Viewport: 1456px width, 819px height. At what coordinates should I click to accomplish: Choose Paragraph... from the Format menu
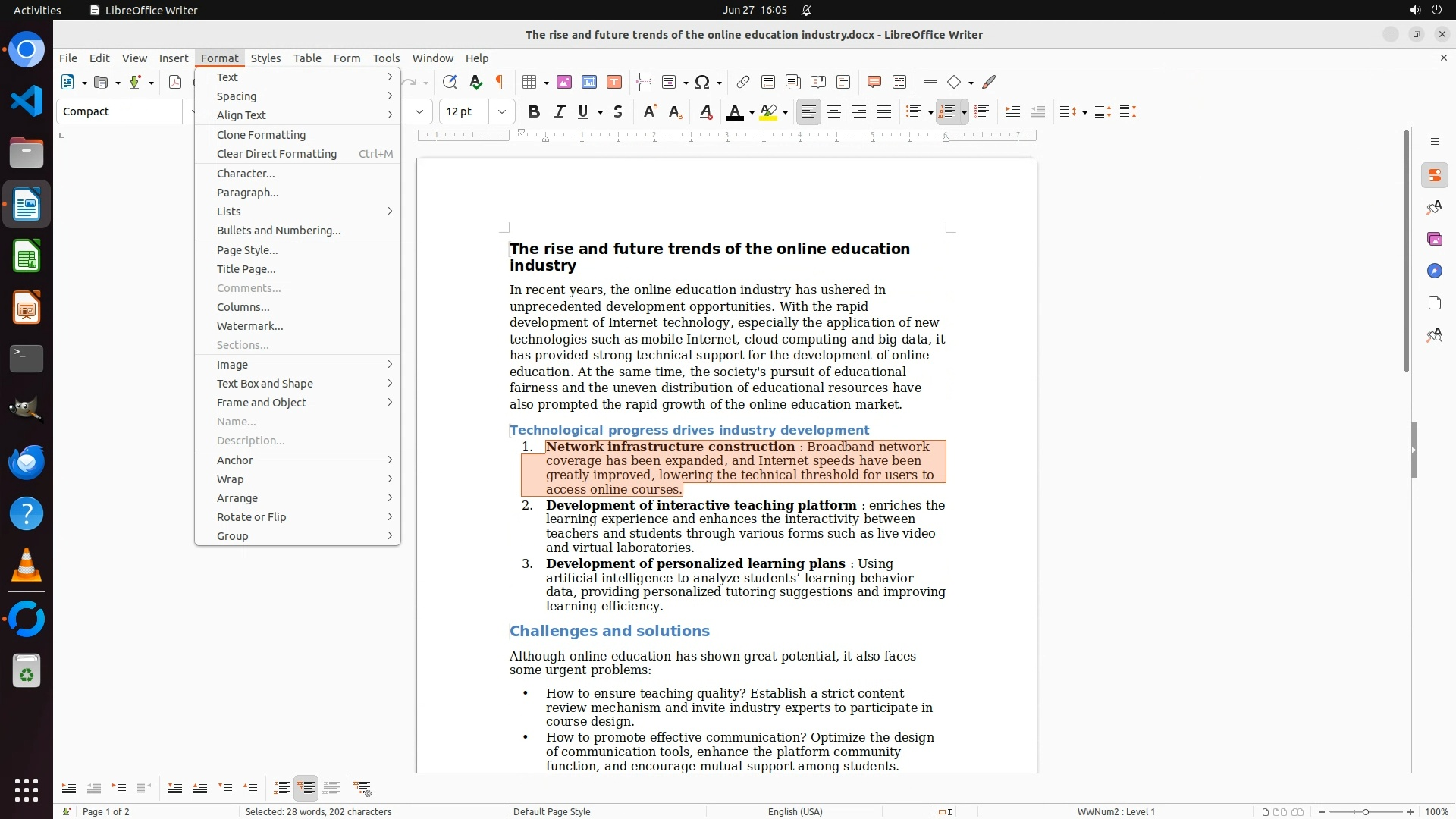click(x=247, y=192)
